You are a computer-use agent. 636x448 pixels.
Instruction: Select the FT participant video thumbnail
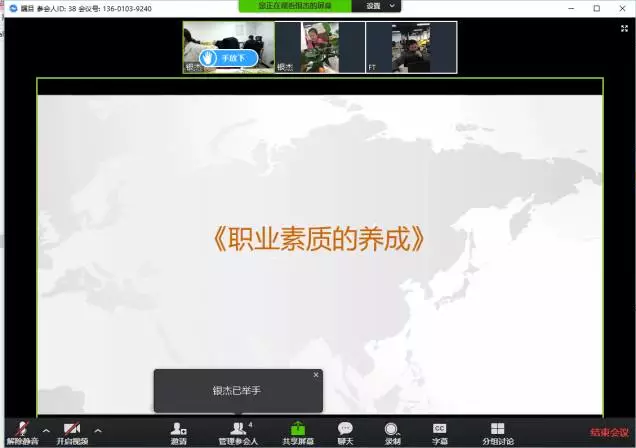click(411, 47)
